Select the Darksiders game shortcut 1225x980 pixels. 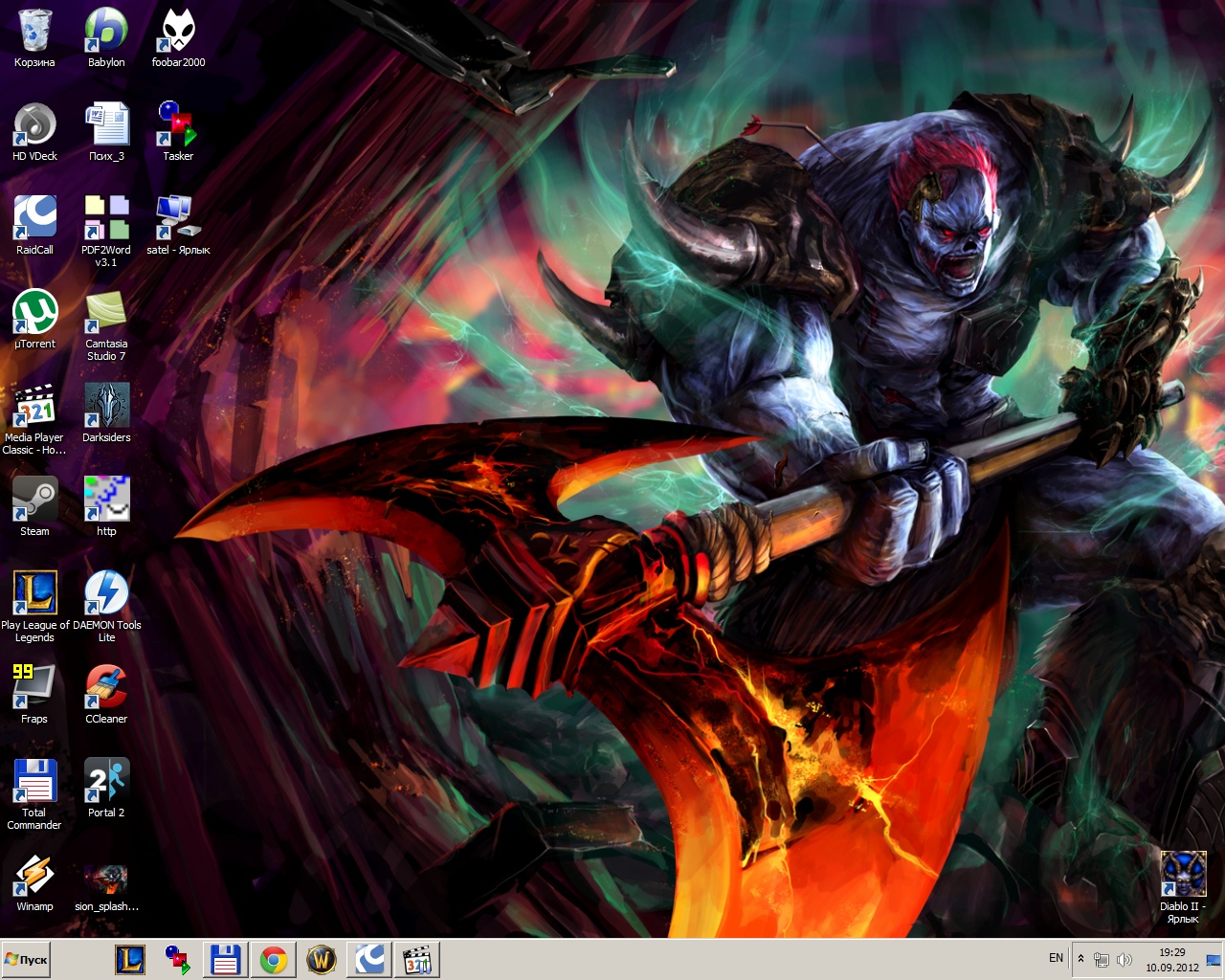pyautogui.click(x=106, y=413)
